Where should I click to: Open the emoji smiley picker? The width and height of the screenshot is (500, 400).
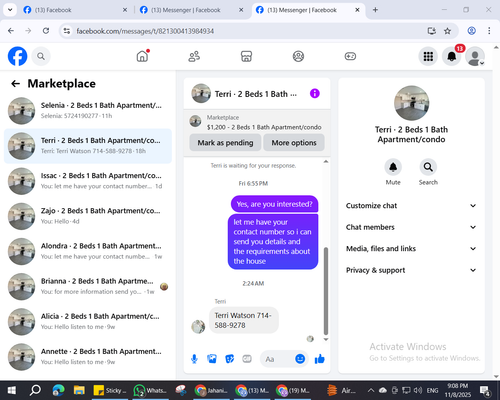coord(300,359)
